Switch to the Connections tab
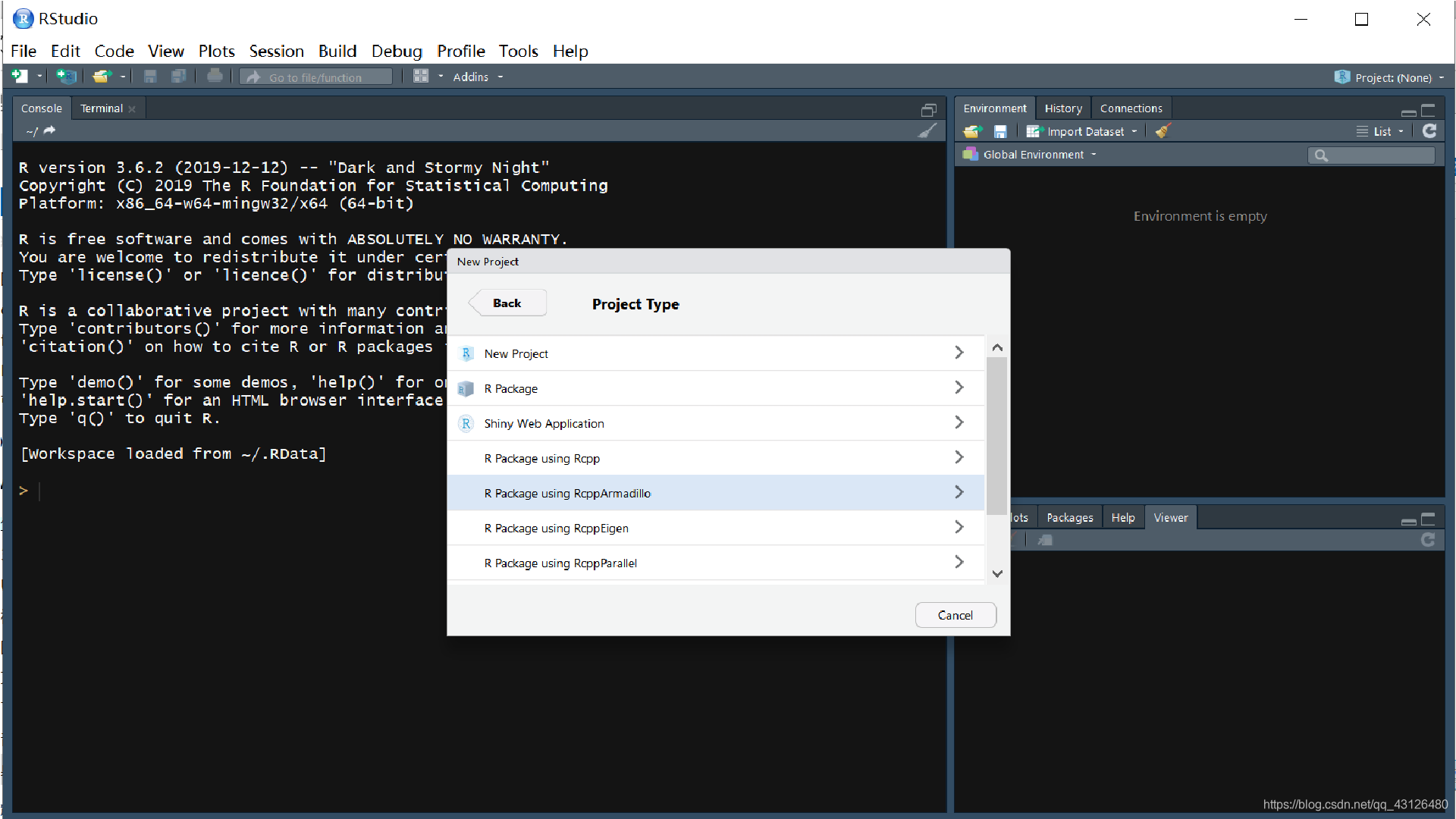Screen dimensions: 1456x819 pyautogui.click(x=1131, y=108)
